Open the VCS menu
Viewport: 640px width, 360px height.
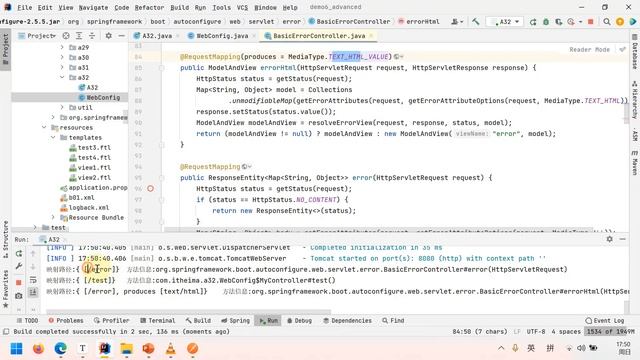tap(242, 7)
